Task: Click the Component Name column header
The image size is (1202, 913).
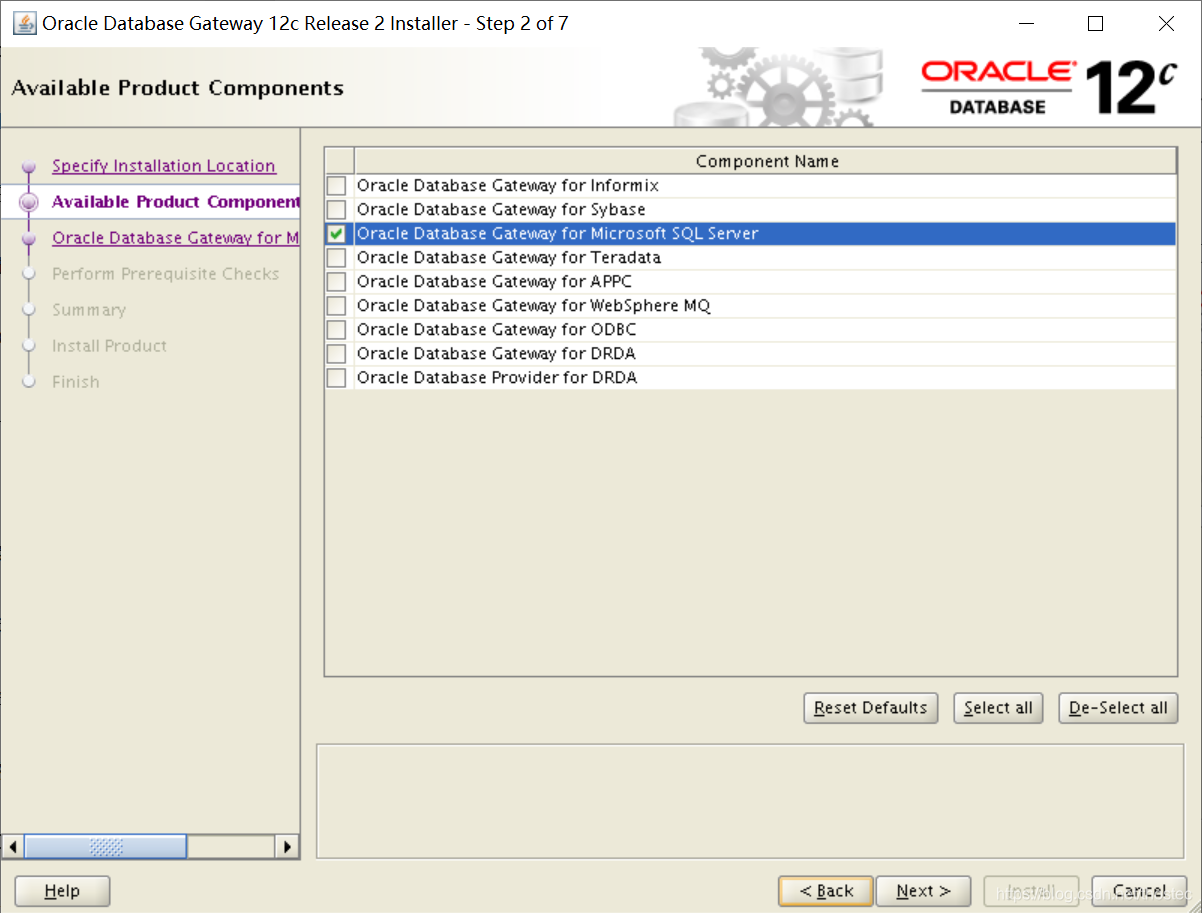Action: click(x=766, y=161)
